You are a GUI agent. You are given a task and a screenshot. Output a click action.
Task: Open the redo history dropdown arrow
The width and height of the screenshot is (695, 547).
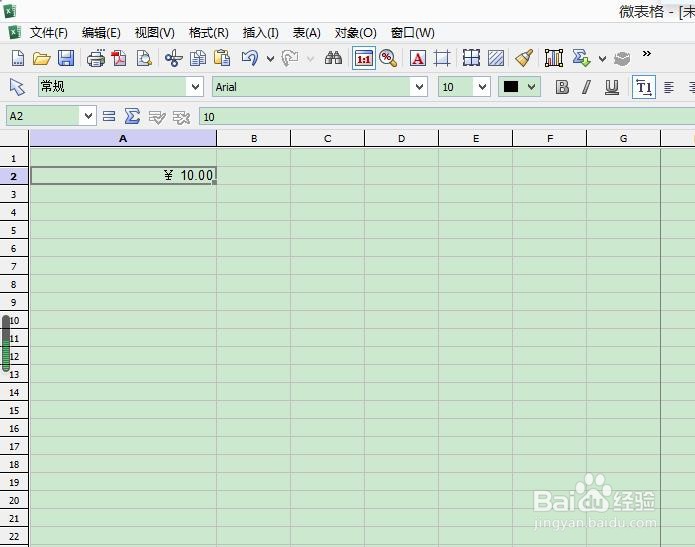[311, 59]
